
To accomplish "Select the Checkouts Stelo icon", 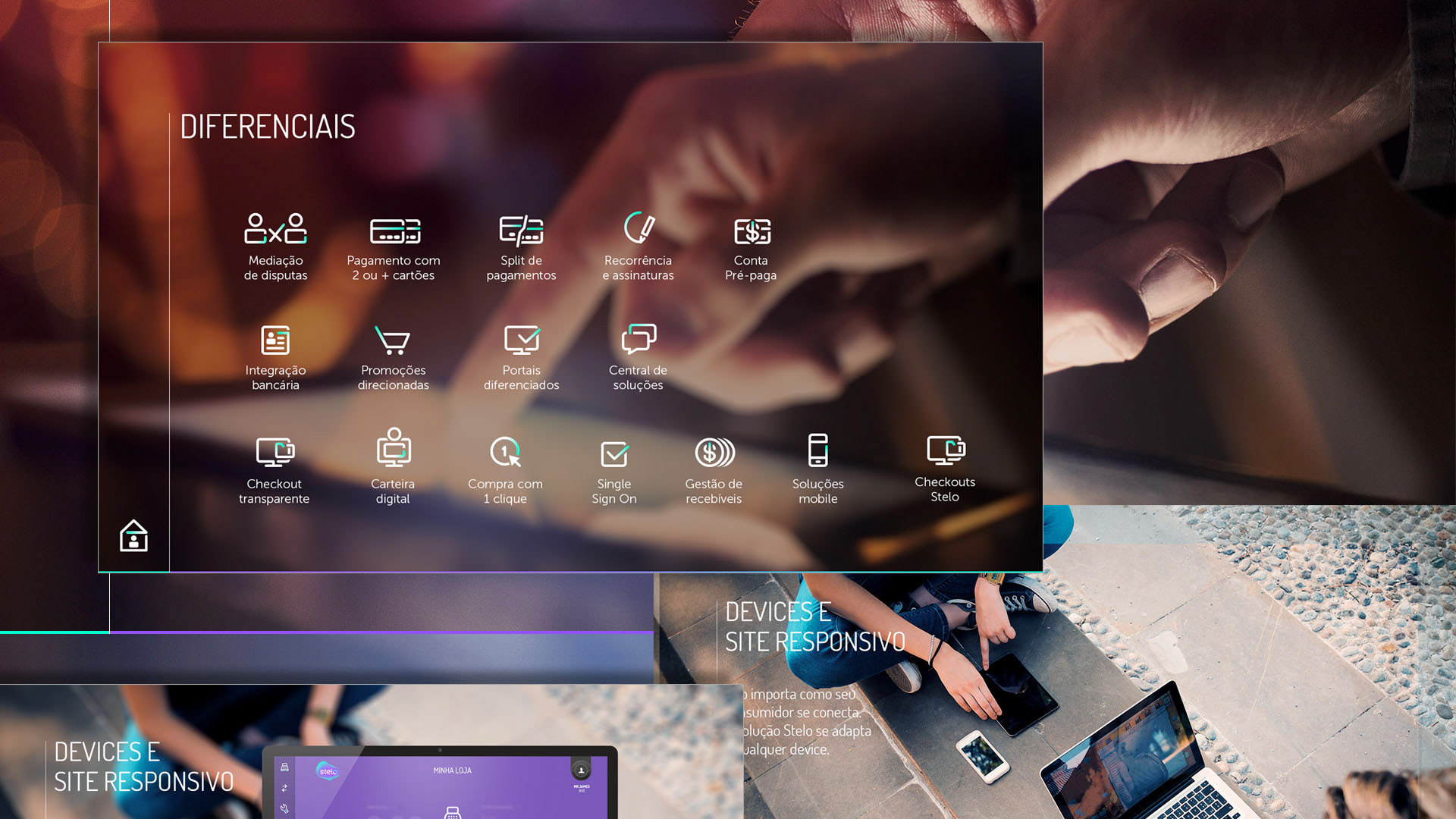I will [x=945, y=450].
